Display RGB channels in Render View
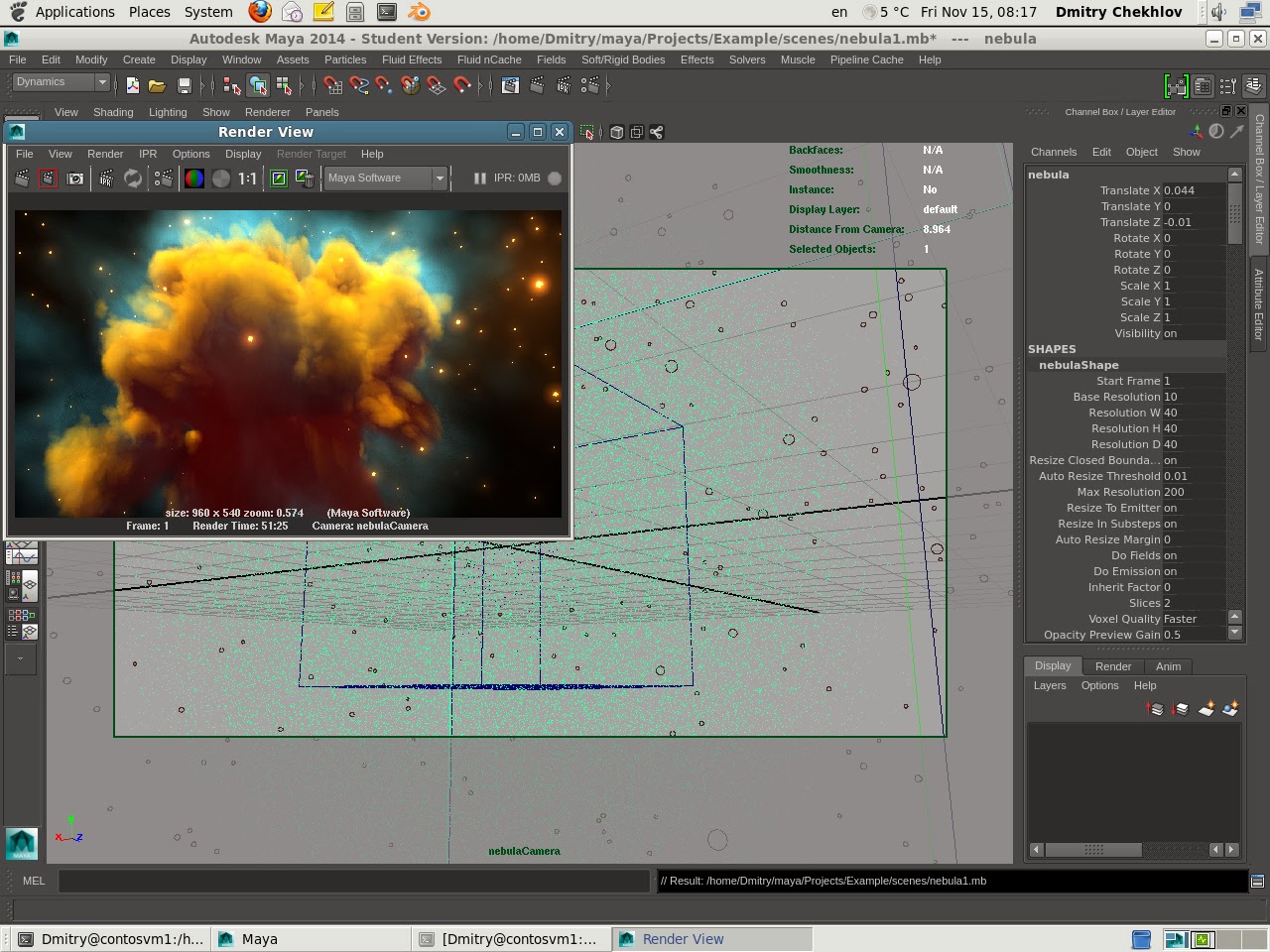This screenshot has height=952, width=1270. (x=194, y=178)
